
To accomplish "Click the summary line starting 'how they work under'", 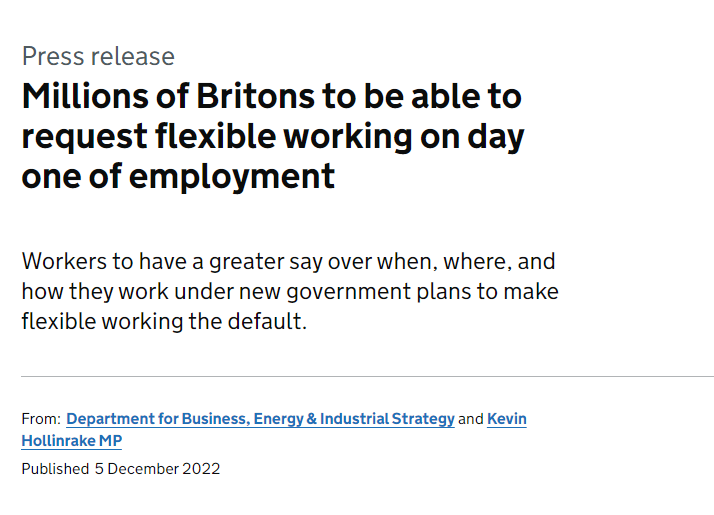I will (290, 292).
